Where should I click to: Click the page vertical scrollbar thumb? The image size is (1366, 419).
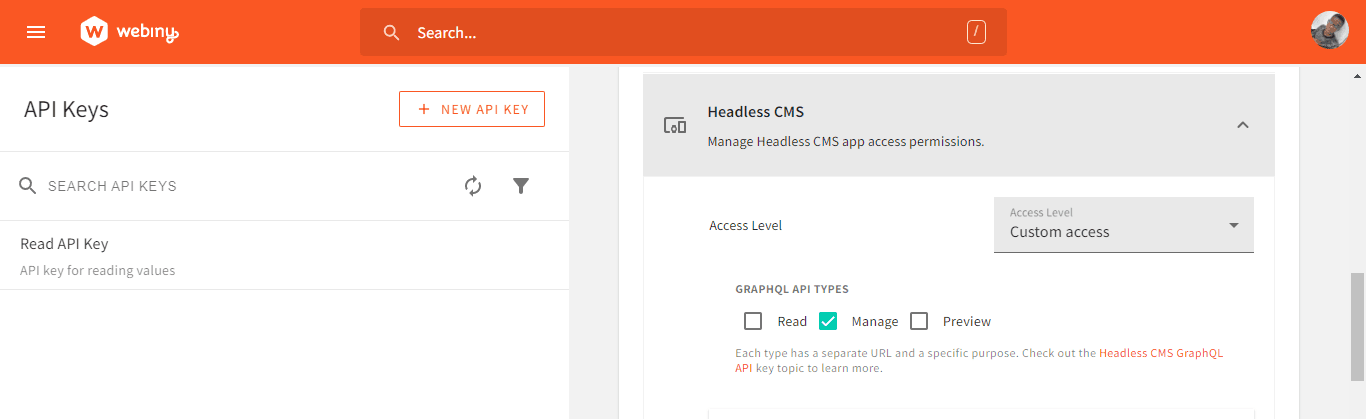(x=1357, y=327)
